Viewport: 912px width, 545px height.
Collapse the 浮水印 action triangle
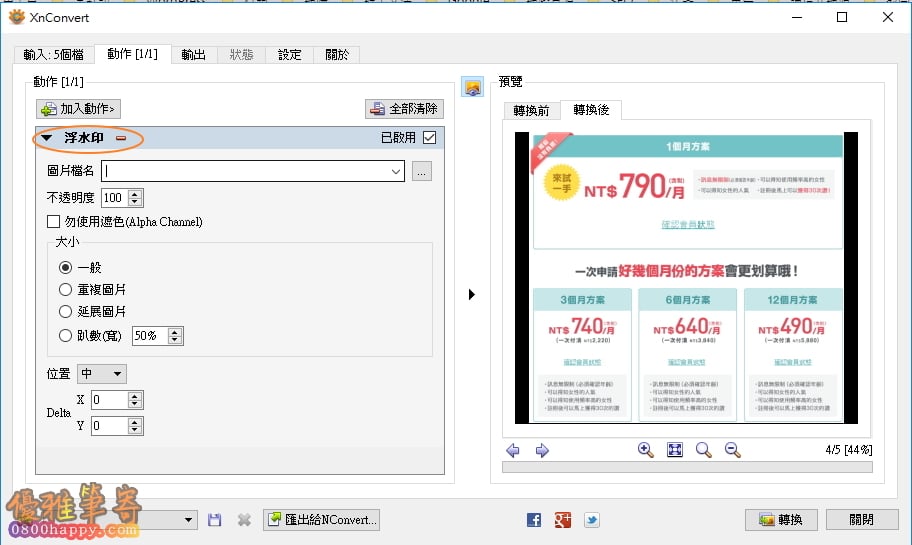click(47, 138)
